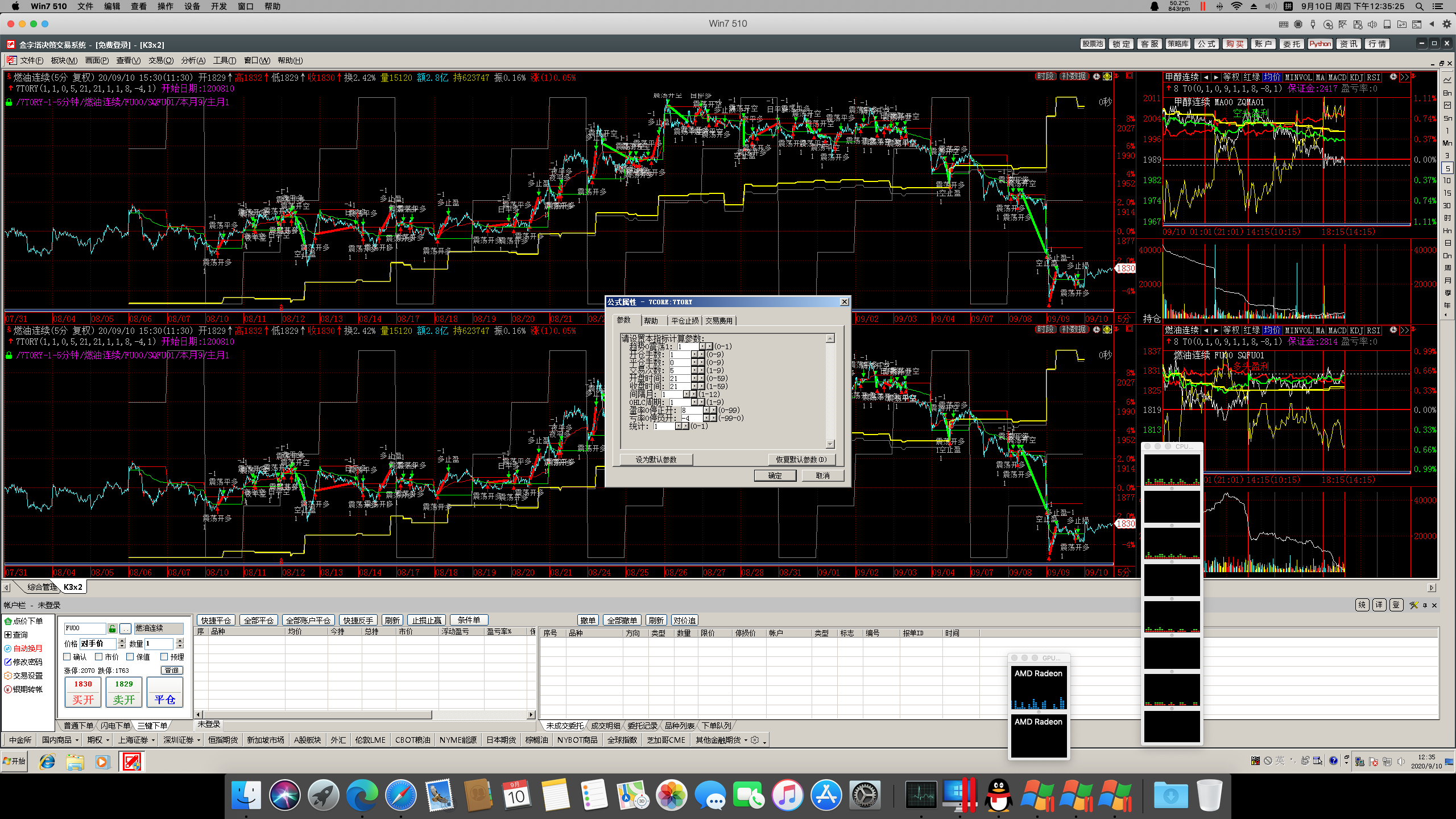Screen dimensions: 1456x819
Task: Click the positions table horizontal scrollbar
Action: (365, 714)
